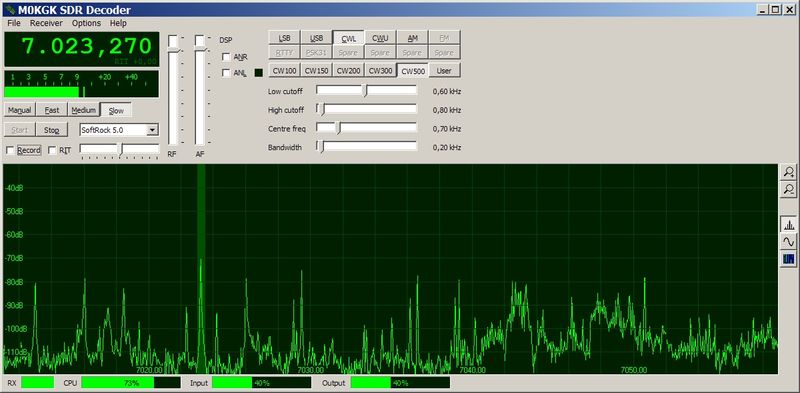Click the High cutoff slider handle
This screenshot has width=800, height=393.
click(321, 109)
